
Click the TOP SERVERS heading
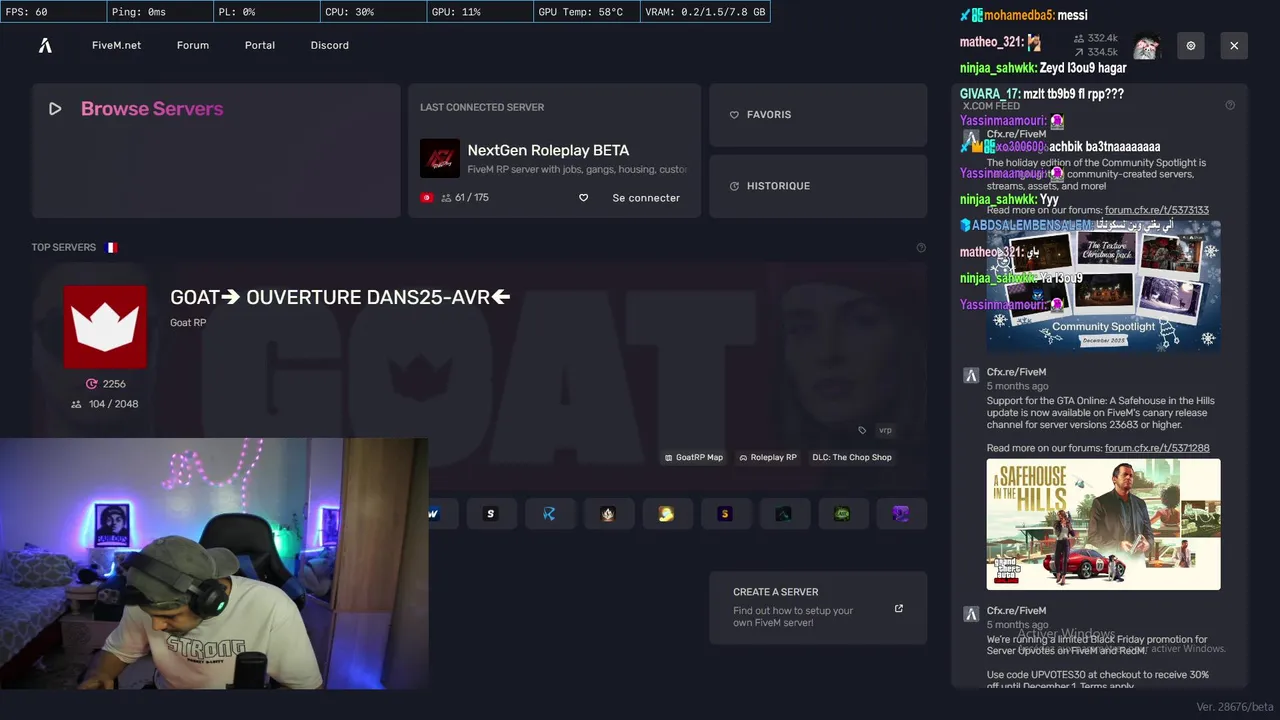click(x=64, y=247)
